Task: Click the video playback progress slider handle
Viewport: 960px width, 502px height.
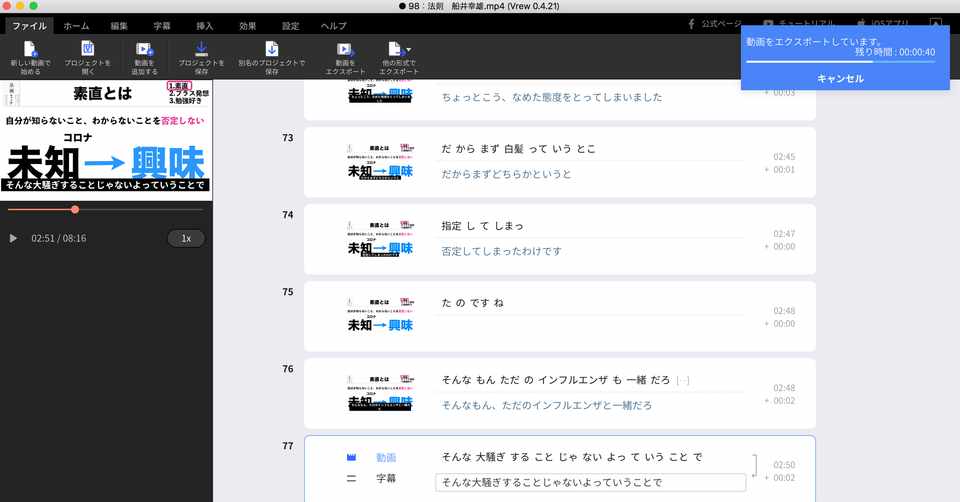Action: point(75,209)
